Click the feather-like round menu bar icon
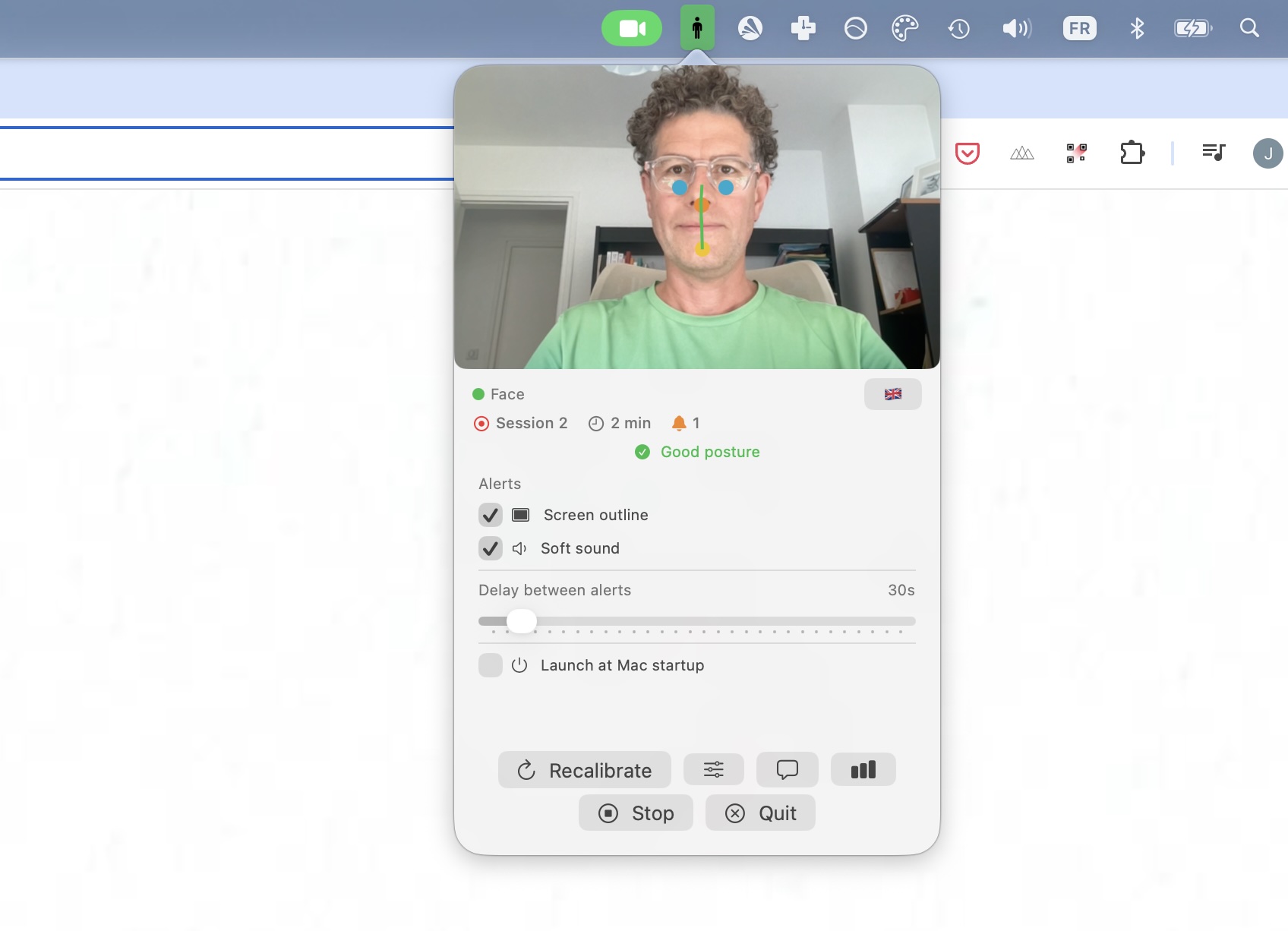1288x931 pixels. pyautogui.click(x=750, y=29)
